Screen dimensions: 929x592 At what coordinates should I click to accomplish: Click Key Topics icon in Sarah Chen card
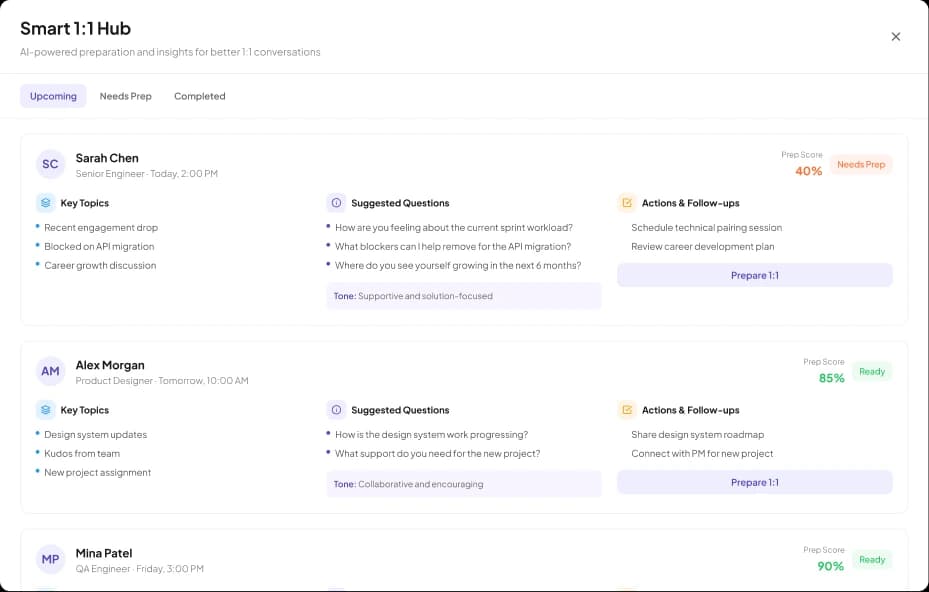46,203
